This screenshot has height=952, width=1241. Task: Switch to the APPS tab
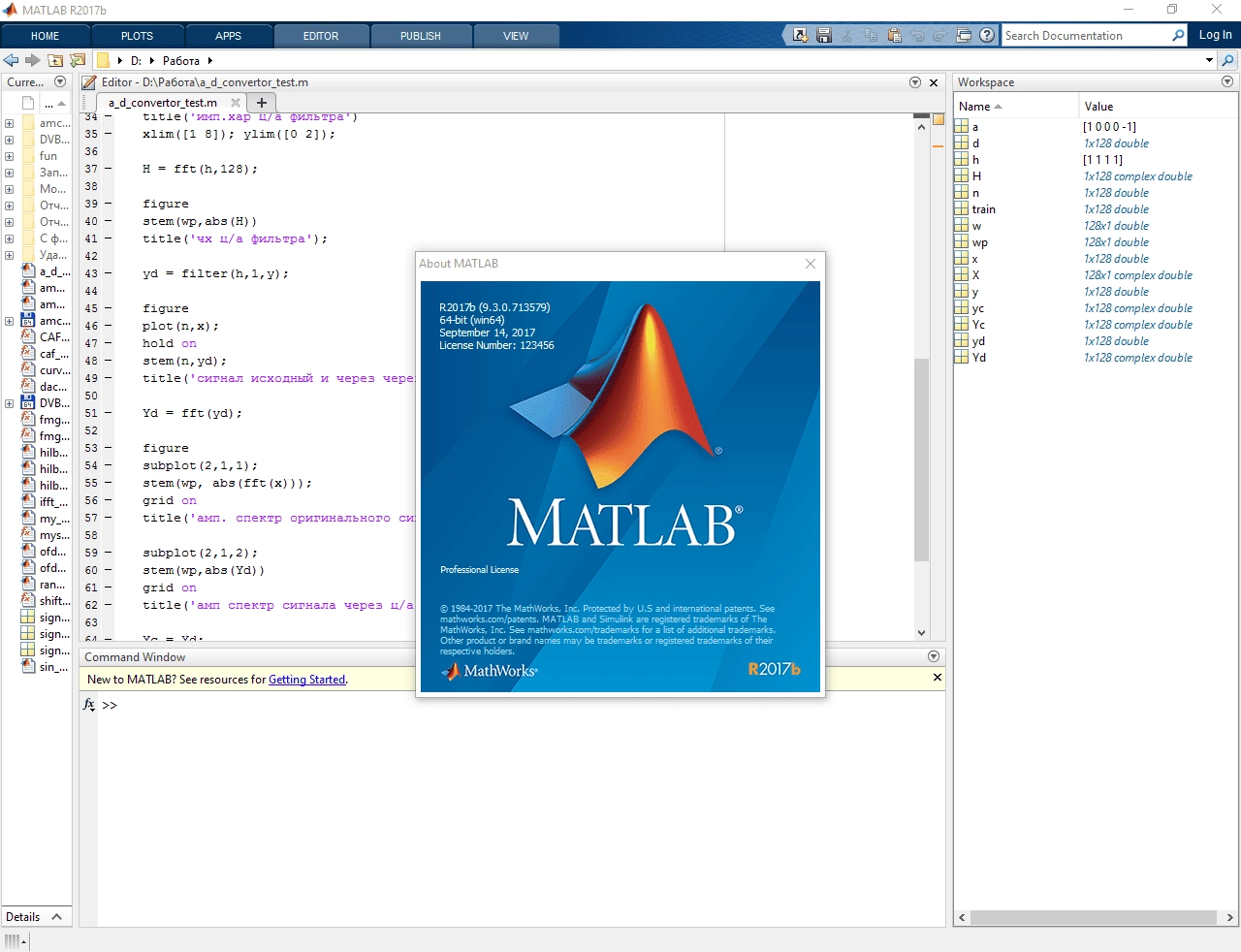[228, 36]
